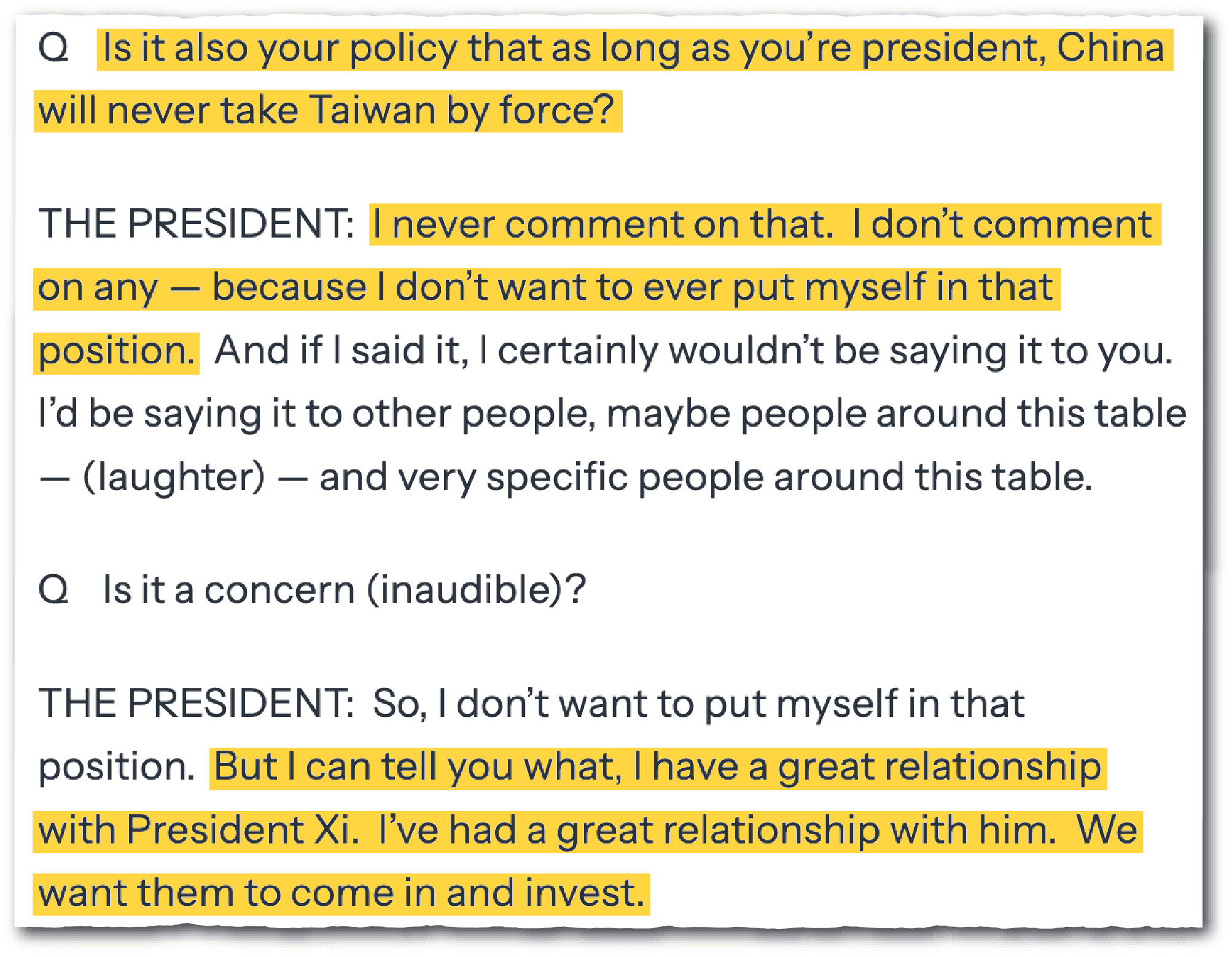This screenshot has height=957, width=1232.
Task: Click the second 'Q' before 'Is it a concern'
Action: 53,590
